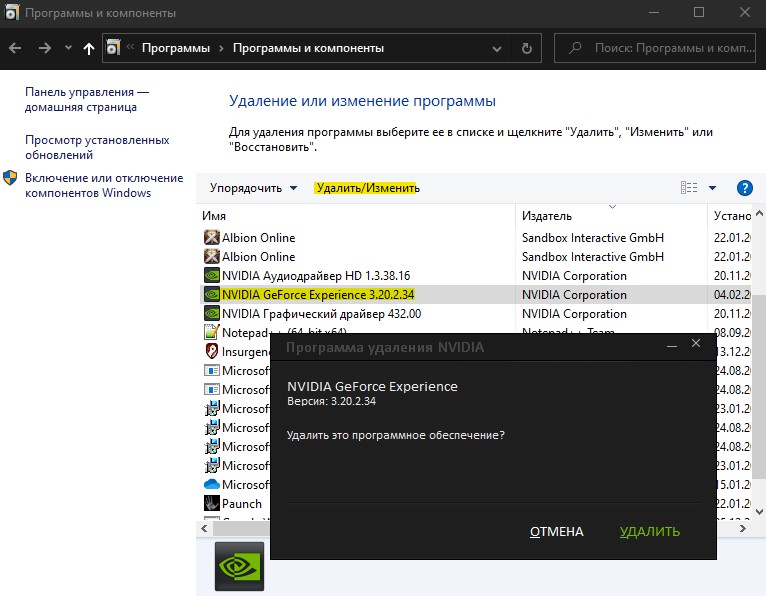Select NVIDIA Аудиодрайвер HD 1.3.38.16 row
Screen dimensions: 766x596
click(476, 276)
